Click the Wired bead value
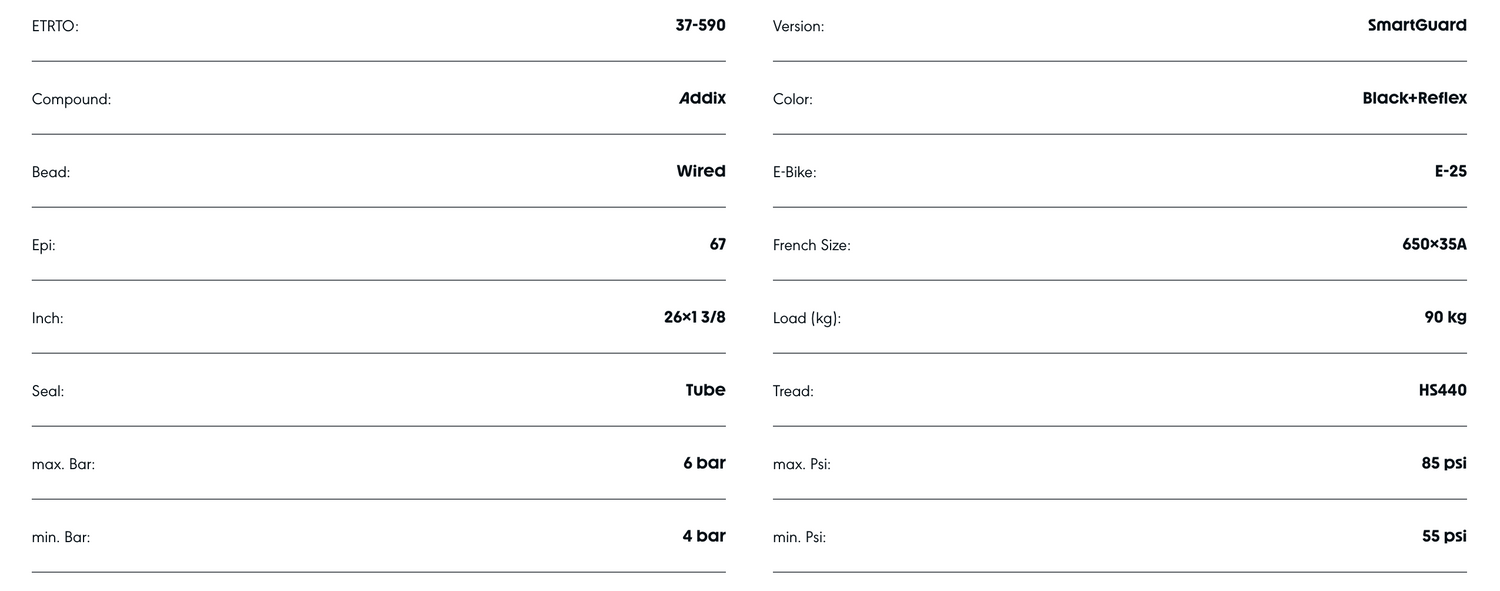The height and width of the screenshot is (591, 1500). pos(700,172)
